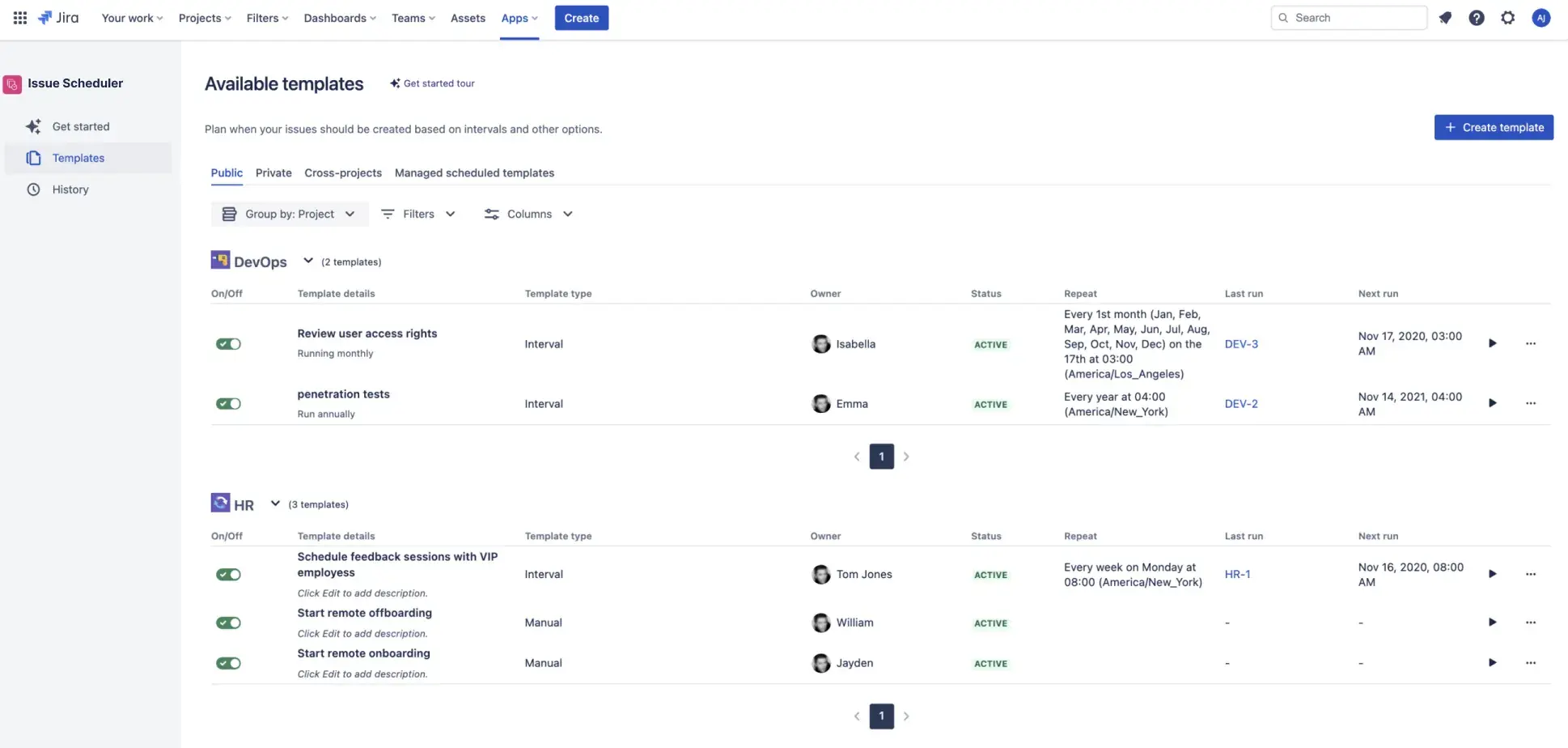Click the Jira logo
Image resolution: width=1568 pixels, height=748 pixels.
tap(57, 17)
